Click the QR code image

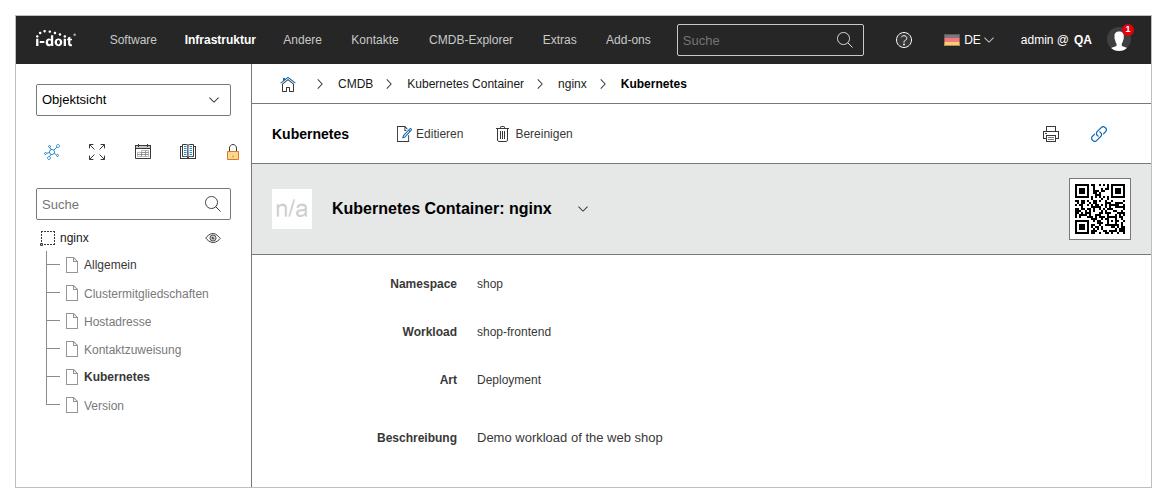coord(1100,209)
